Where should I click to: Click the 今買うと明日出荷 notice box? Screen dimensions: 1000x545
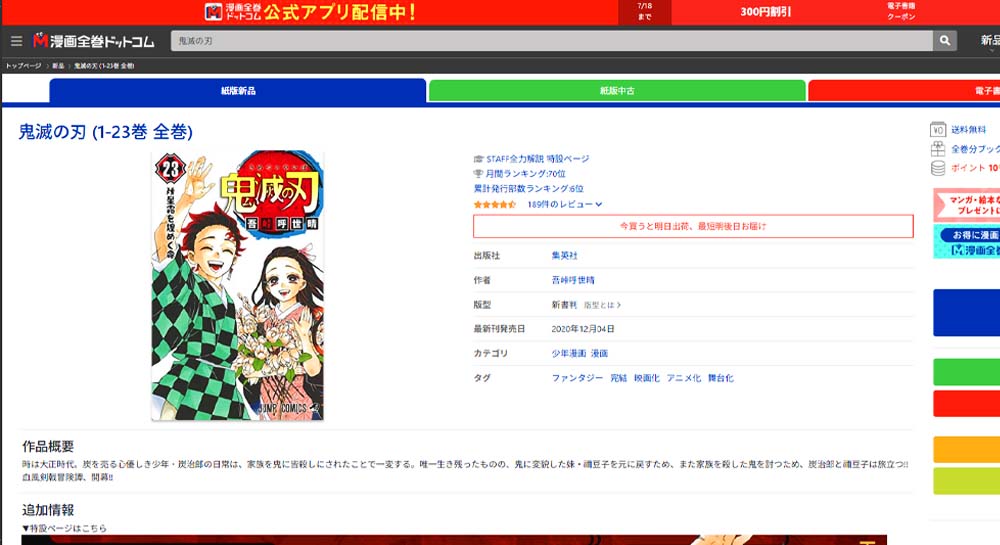coord(693,226)
